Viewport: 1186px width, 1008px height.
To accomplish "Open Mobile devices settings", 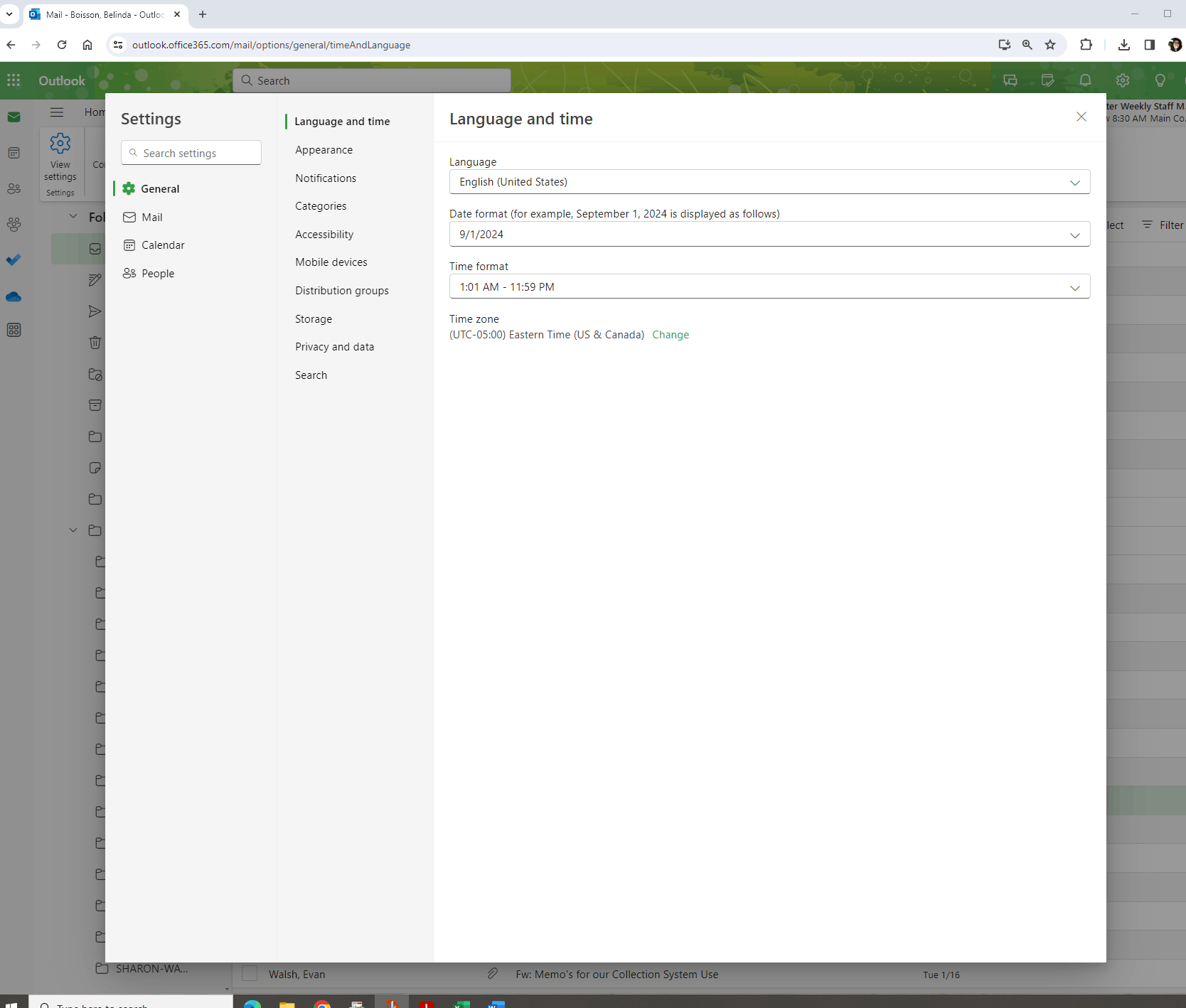I will click(331, 262).
